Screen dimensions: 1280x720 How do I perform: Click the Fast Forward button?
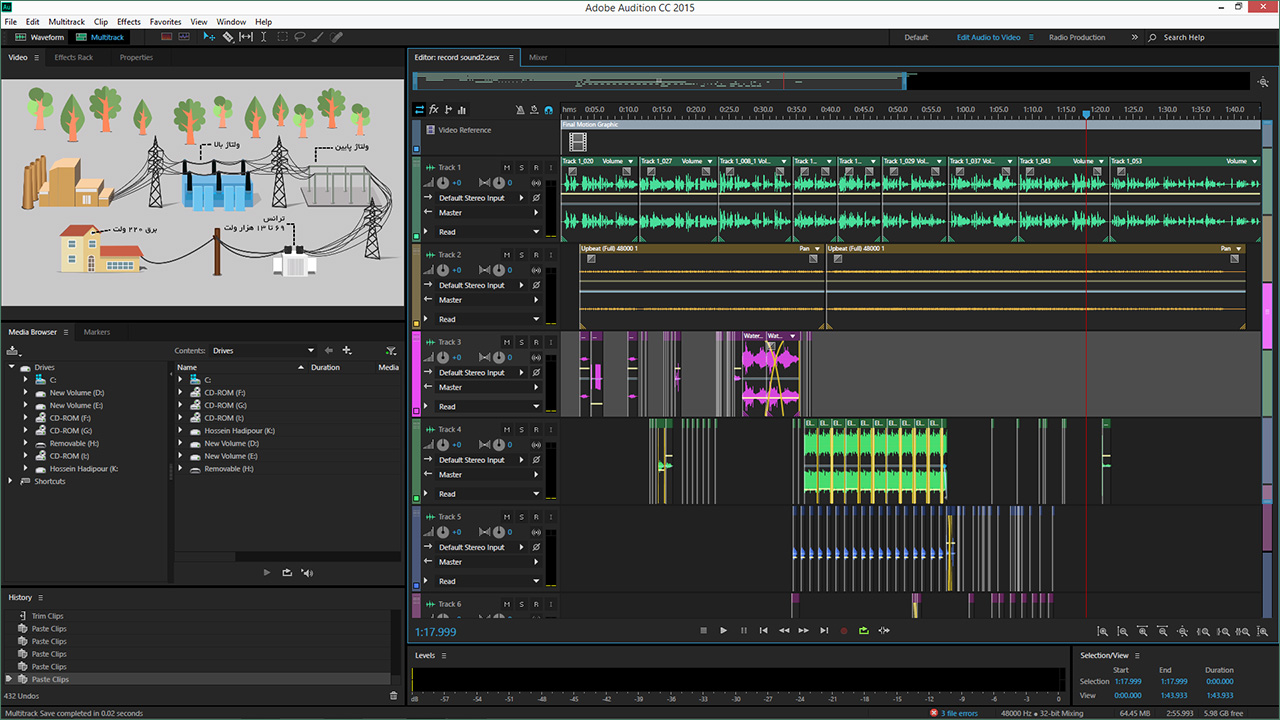(803, 631)
